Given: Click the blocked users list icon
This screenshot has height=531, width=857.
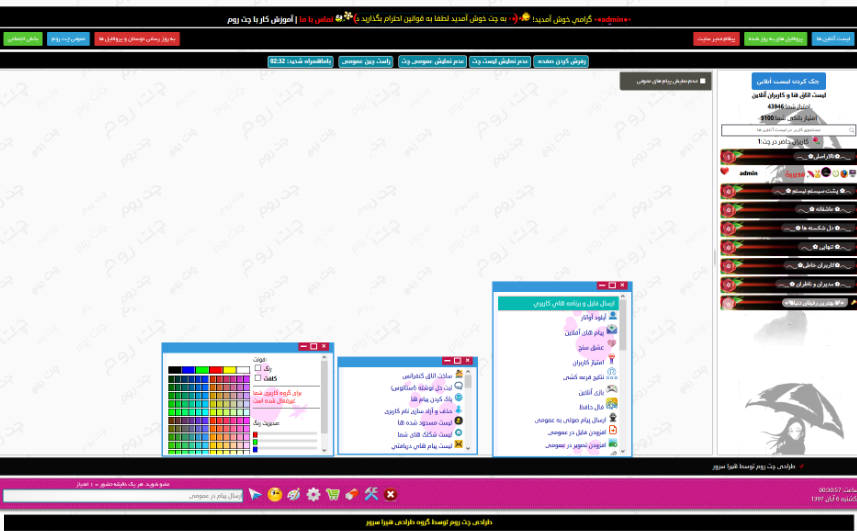Looking at the screenshot, I should 459,421.
